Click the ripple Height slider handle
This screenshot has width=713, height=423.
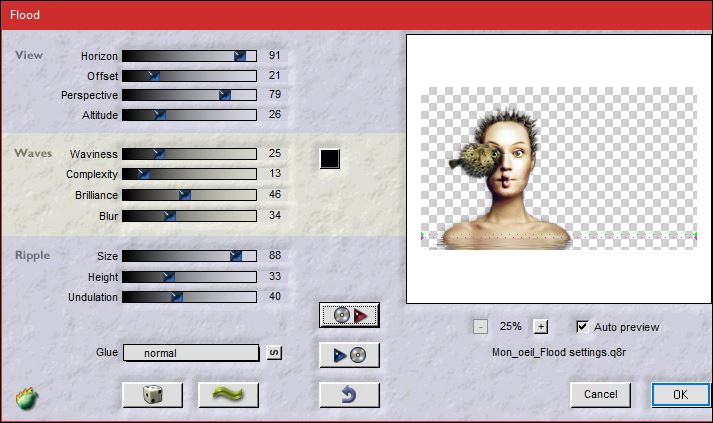tap(168, 277)
